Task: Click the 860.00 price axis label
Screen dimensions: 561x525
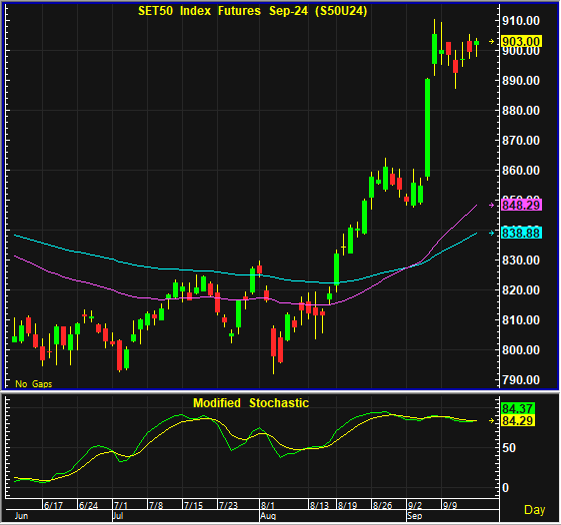Action: pos(521,170)
